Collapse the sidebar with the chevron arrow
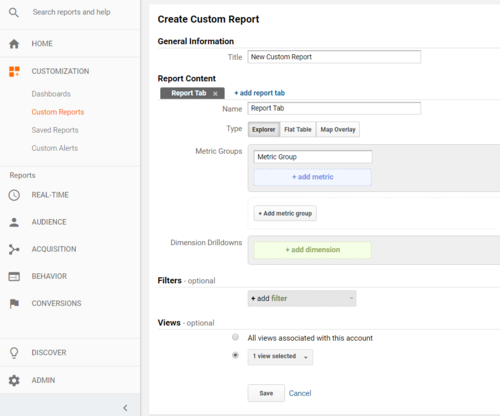 tap(125, 408)
